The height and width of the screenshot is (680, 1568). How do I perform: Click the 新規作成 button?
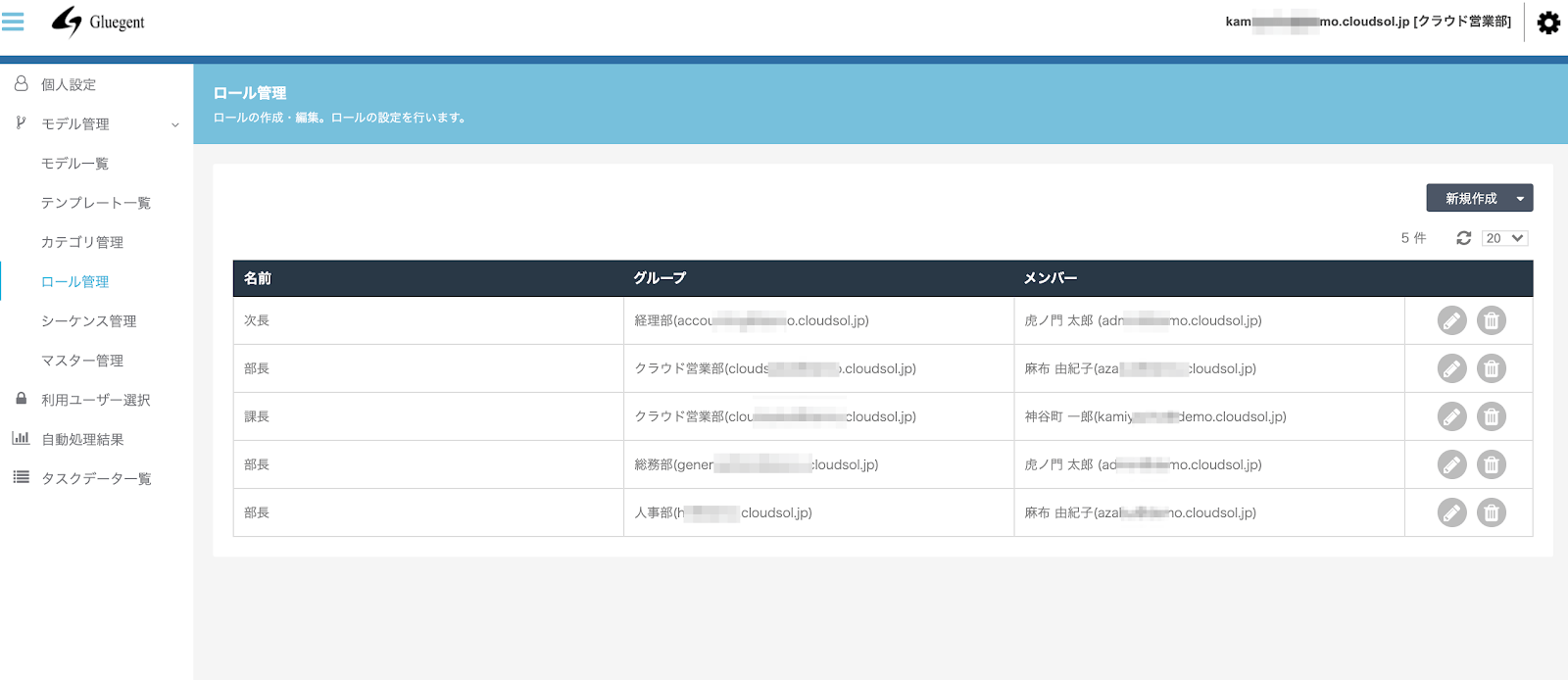click(x=1471, y=198)
